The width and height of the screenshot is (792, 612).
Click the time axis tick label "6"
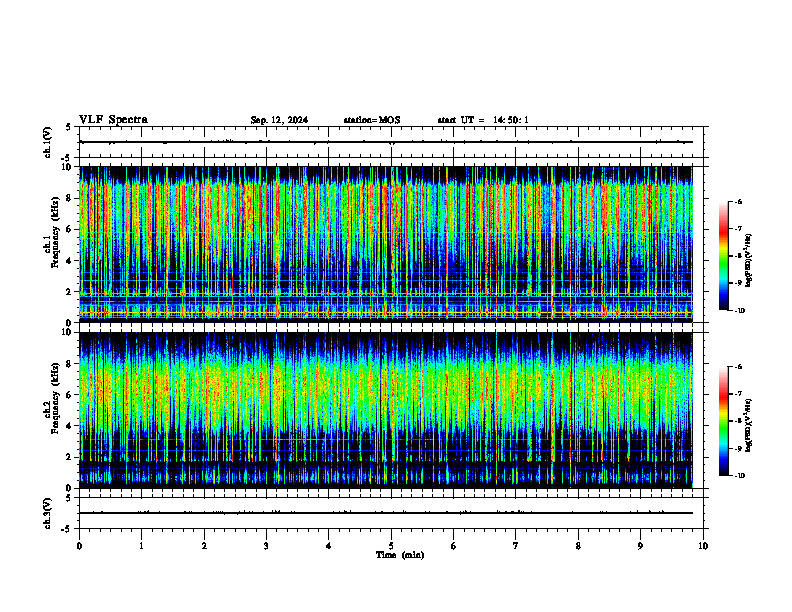pos(453,546)
